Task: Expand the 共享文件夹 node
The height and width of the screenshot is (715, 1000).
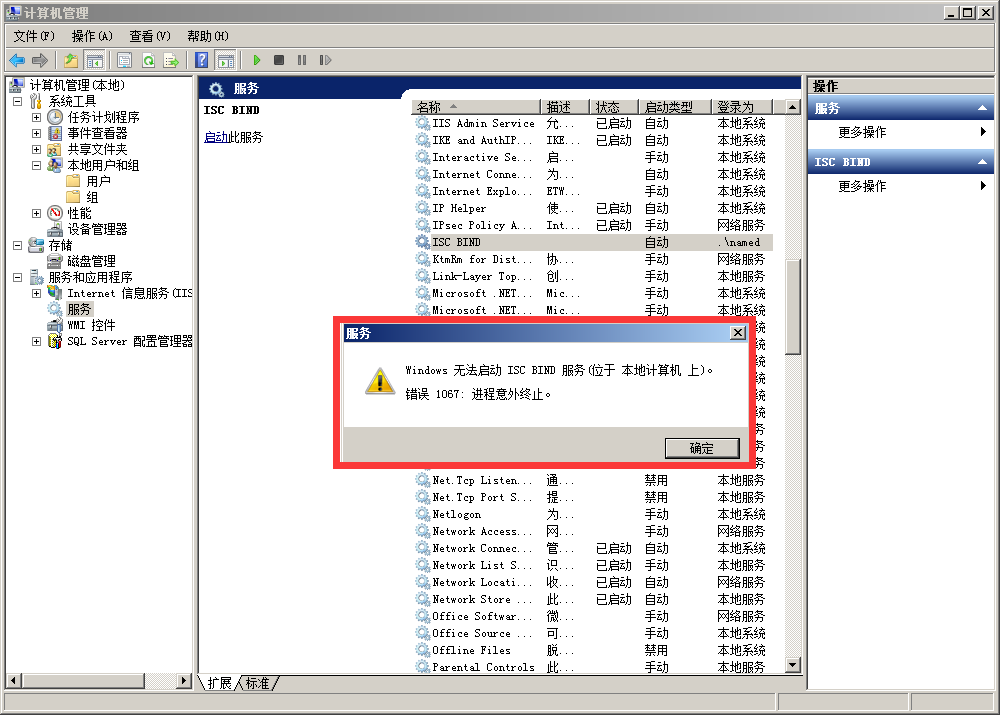Action: coord(36,149)
